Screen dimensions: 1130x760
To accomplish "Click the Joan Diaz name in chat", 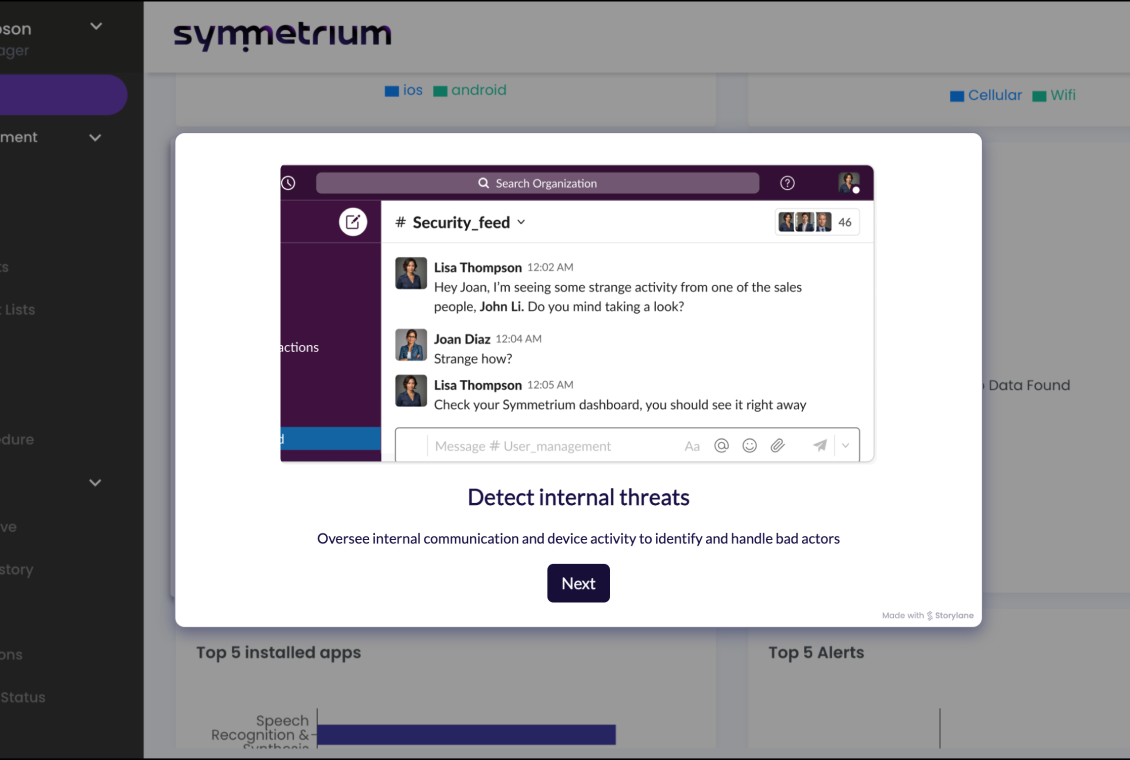I will click(x=462, y=339).
